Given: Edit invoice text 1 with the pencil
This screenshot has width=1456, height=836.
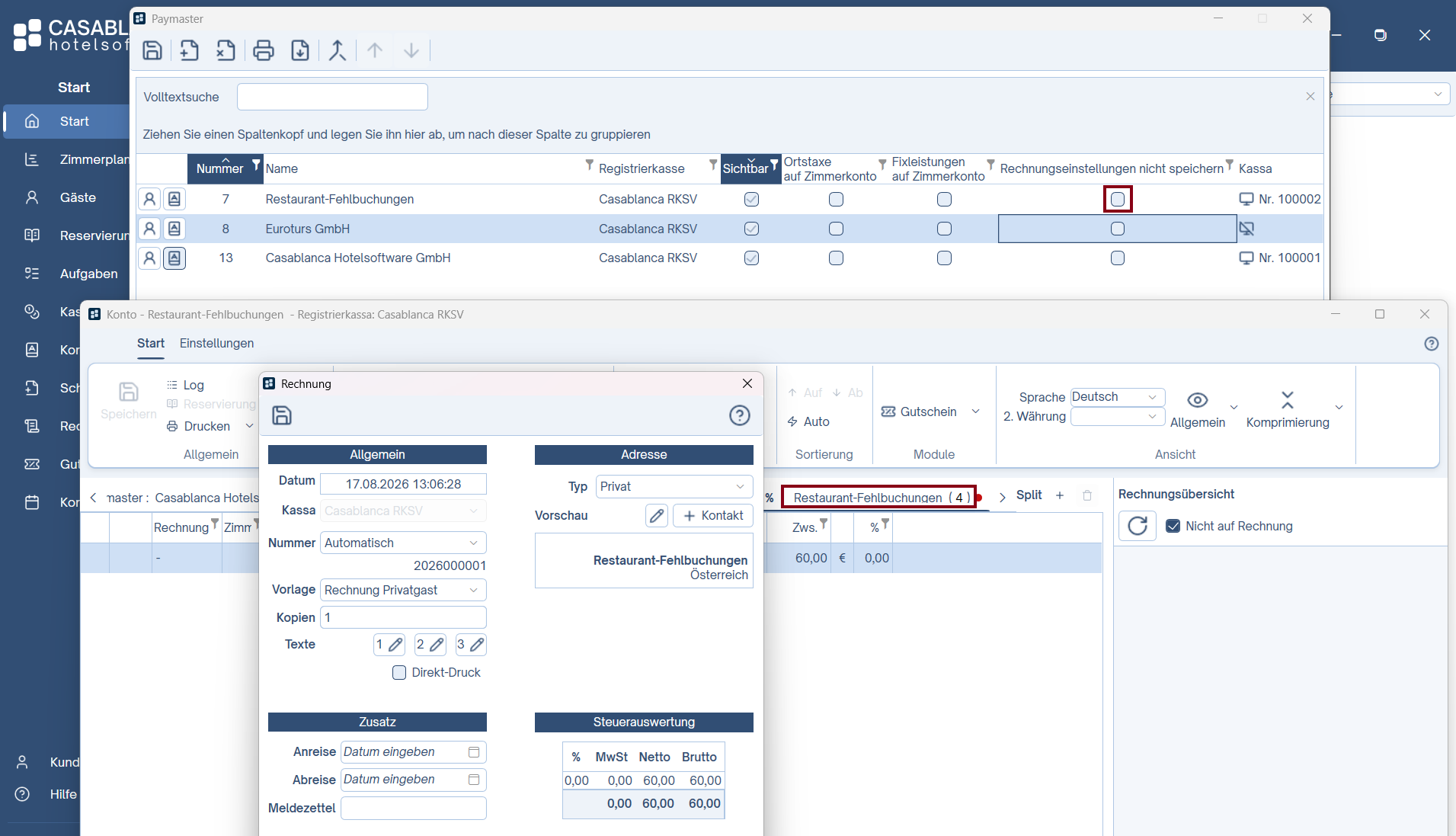Looking at the screenshot, I should coord(389,645).
